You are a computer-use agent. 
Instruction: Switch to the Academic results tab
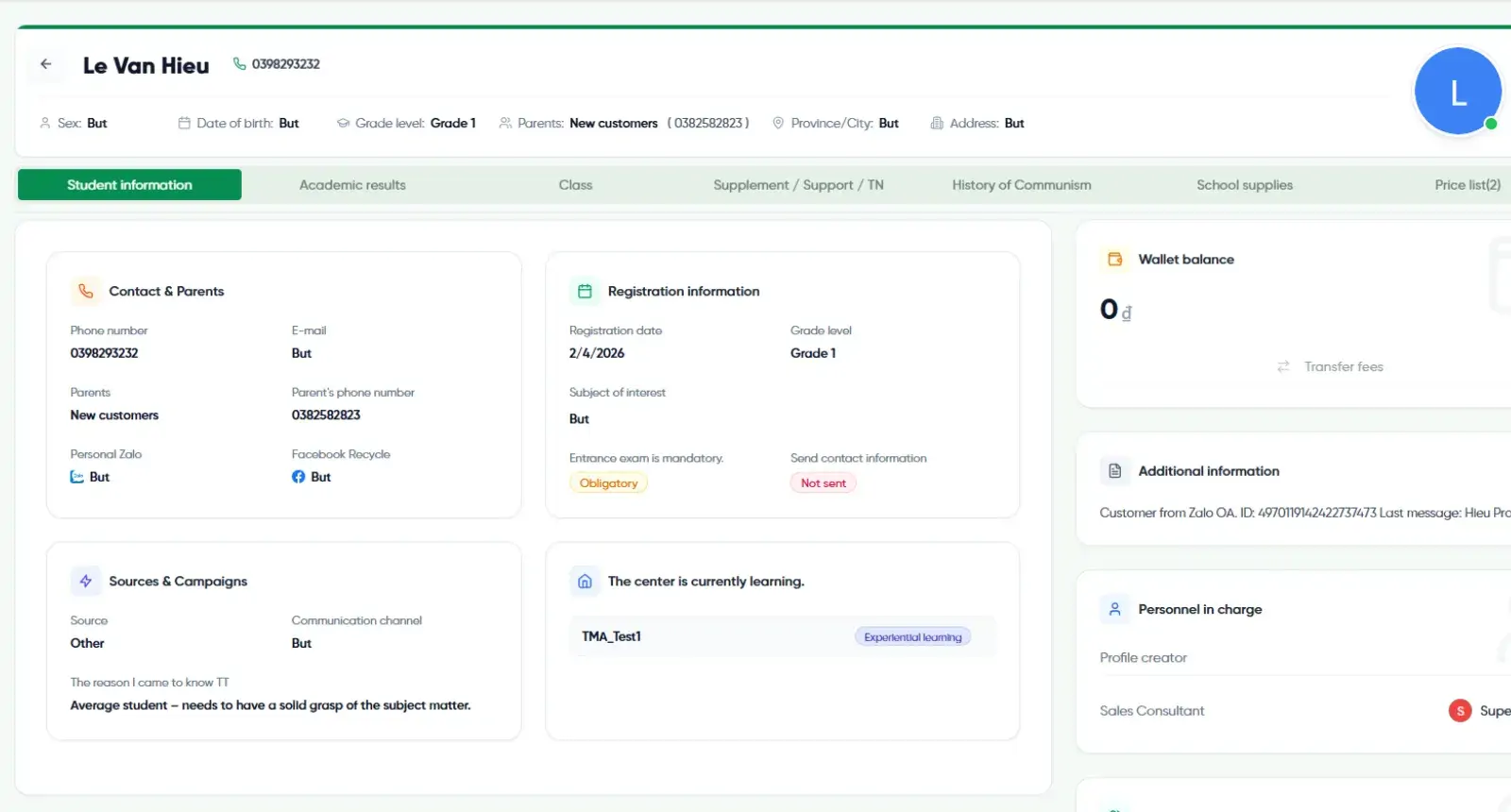[352, 185]
